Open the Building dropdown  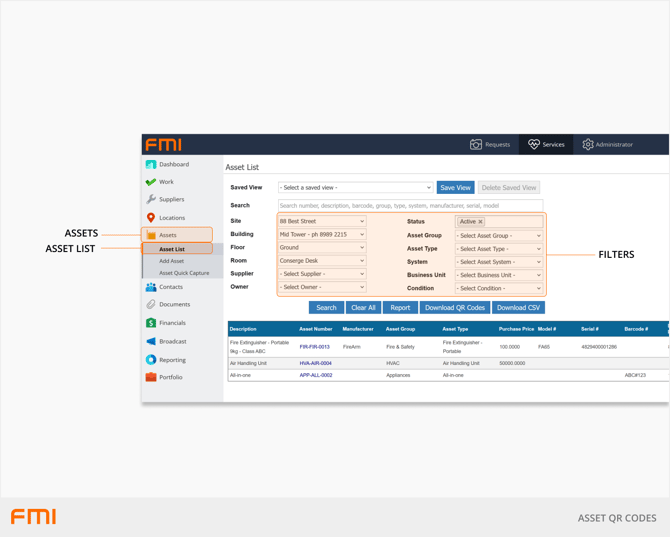tap(322, 235)
